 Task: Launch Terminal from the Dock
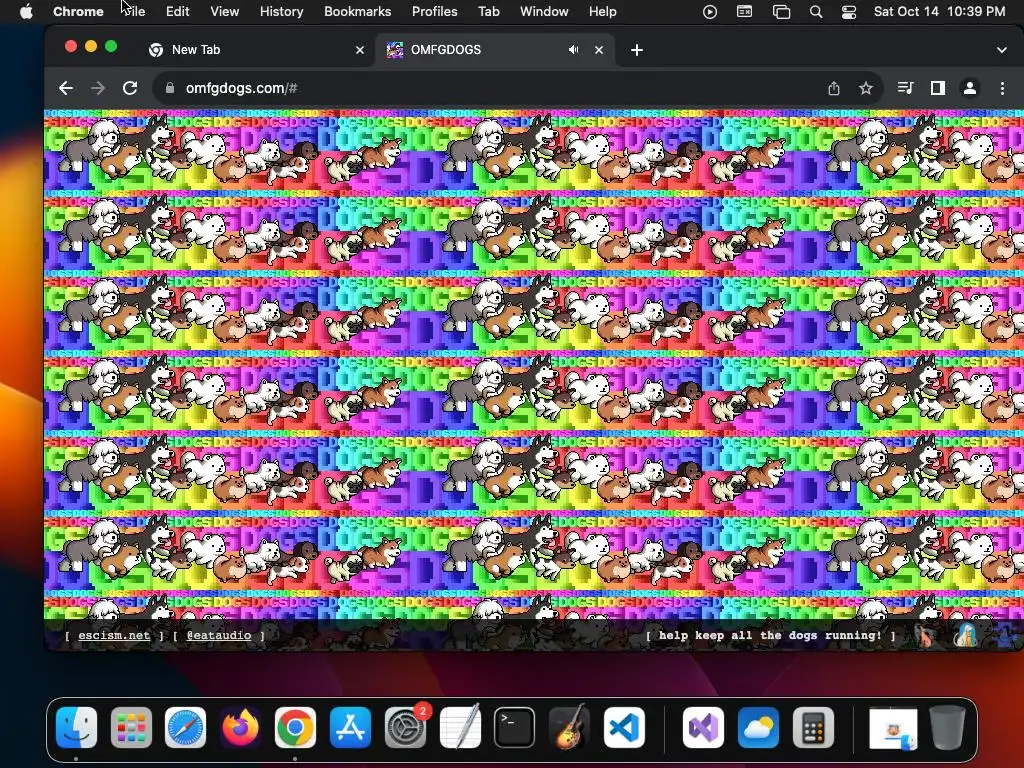[515, 727]
